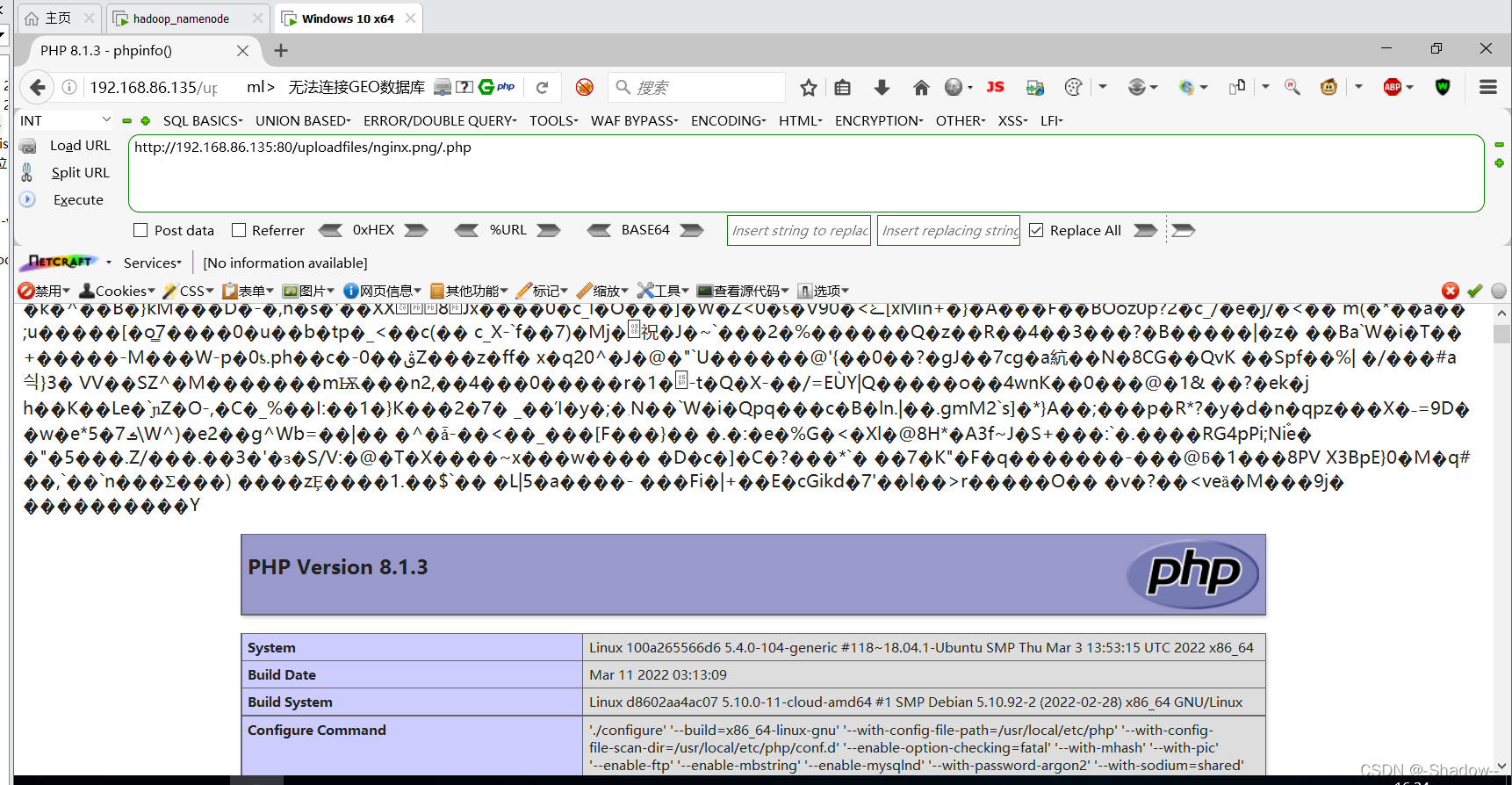The image size is (1512, 785).
Task: Open the 网页信息 page information menu
Action: tap(383, 291)
